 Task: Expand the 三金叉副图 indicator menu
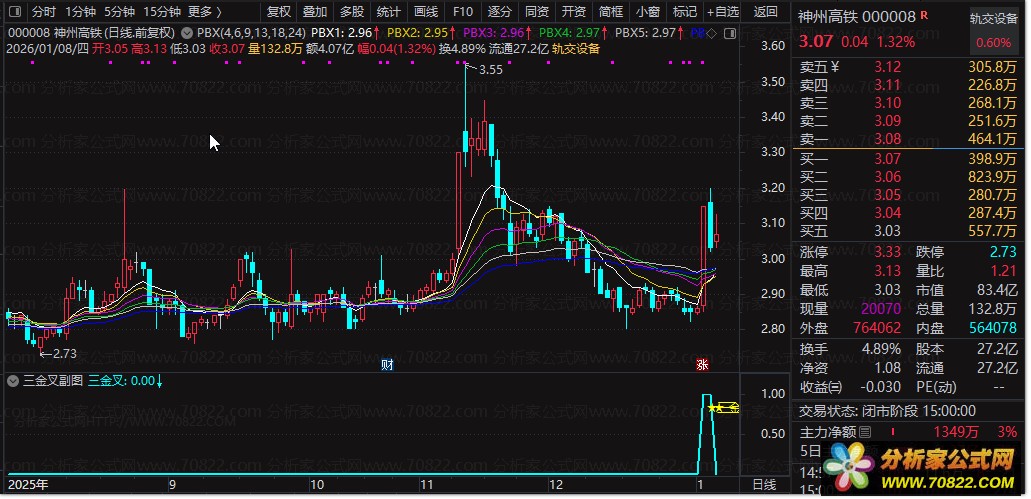(x=13, y=381)
